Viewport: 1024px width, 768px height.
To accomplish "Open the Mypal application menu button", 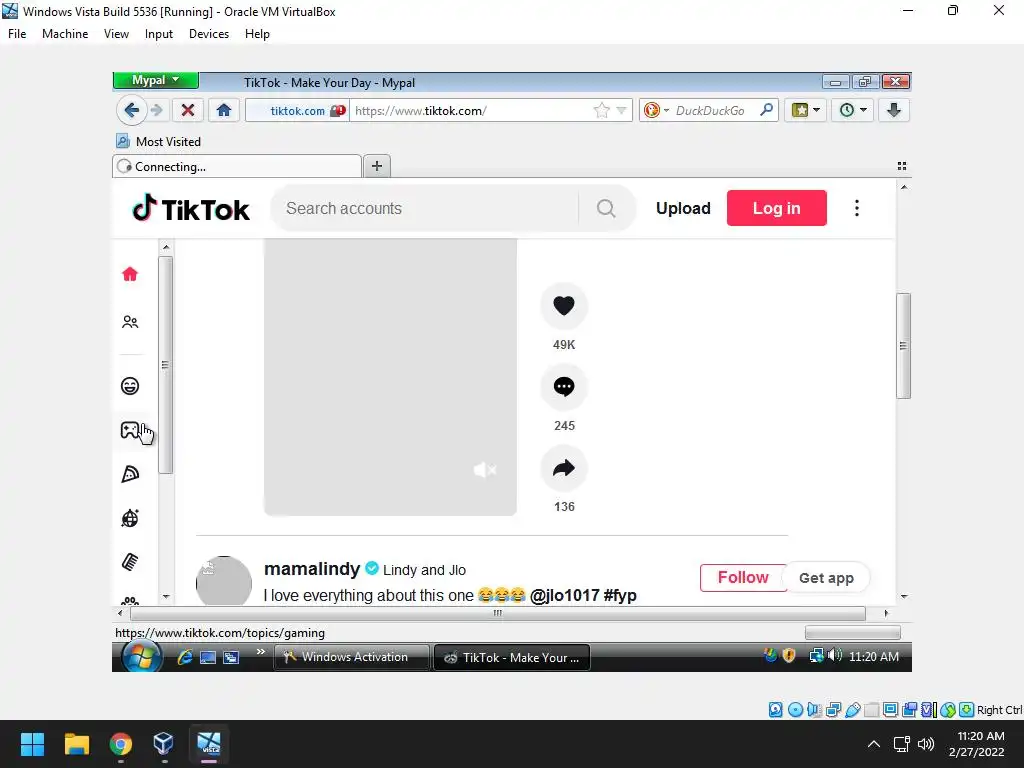I will click(x=155, y=80).
